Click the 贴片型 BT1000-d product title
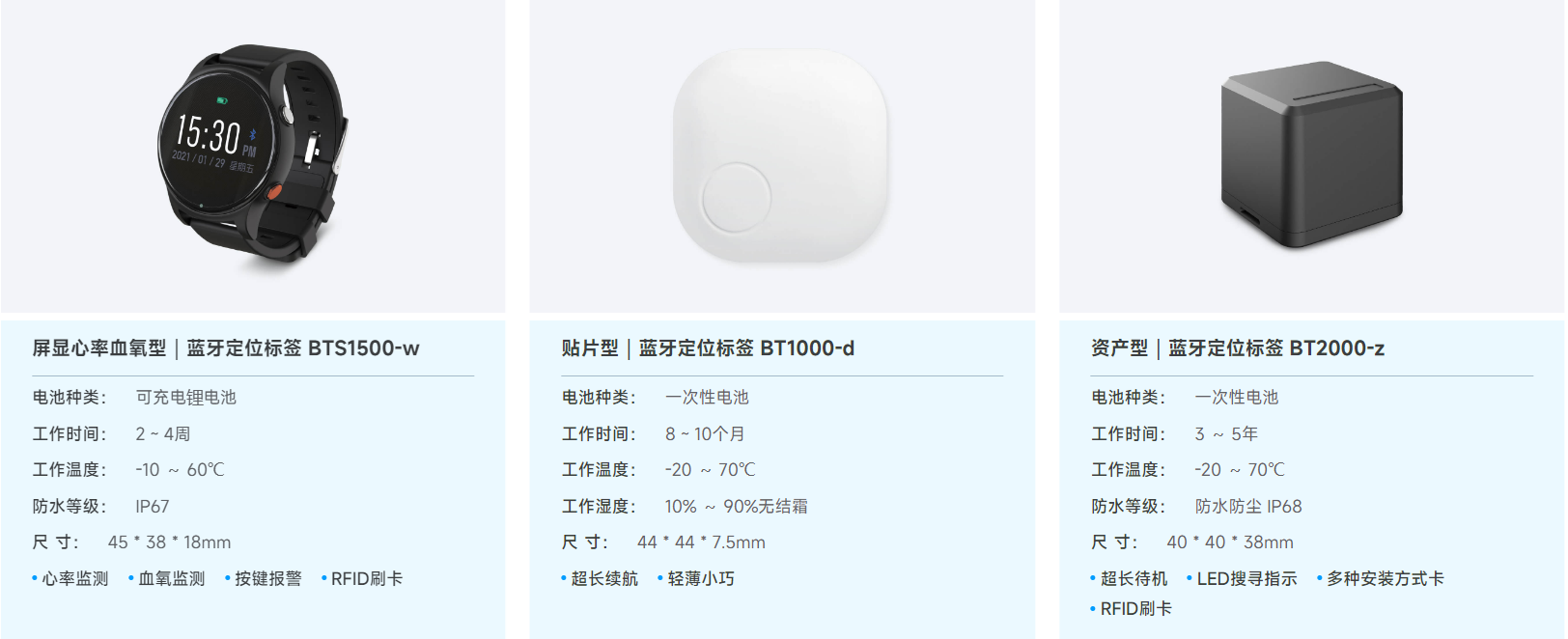 [708, 348]
